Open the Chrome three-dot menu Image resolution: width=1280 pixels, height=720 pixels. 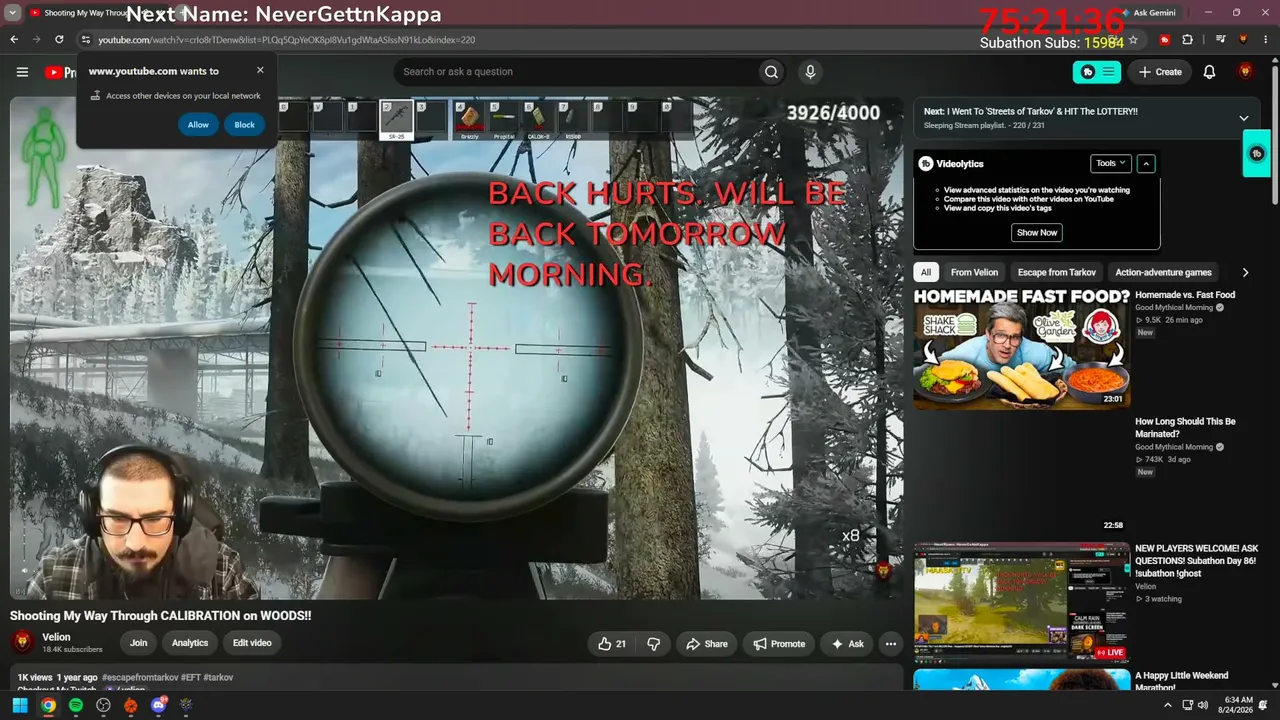click(1265, 40)
